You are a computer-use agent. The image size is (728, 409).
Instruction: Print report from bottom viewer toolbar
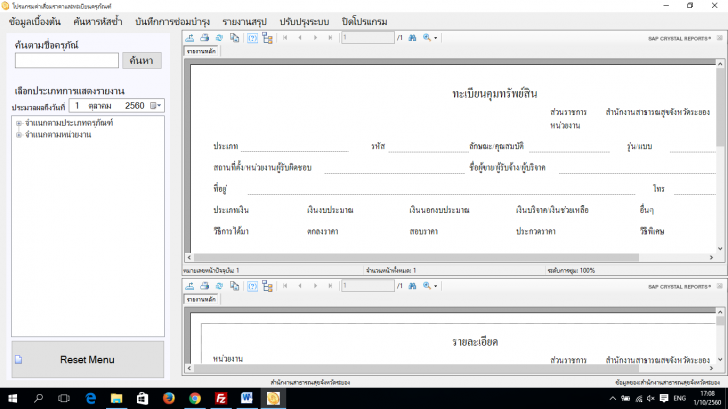(x=204, y=286)
